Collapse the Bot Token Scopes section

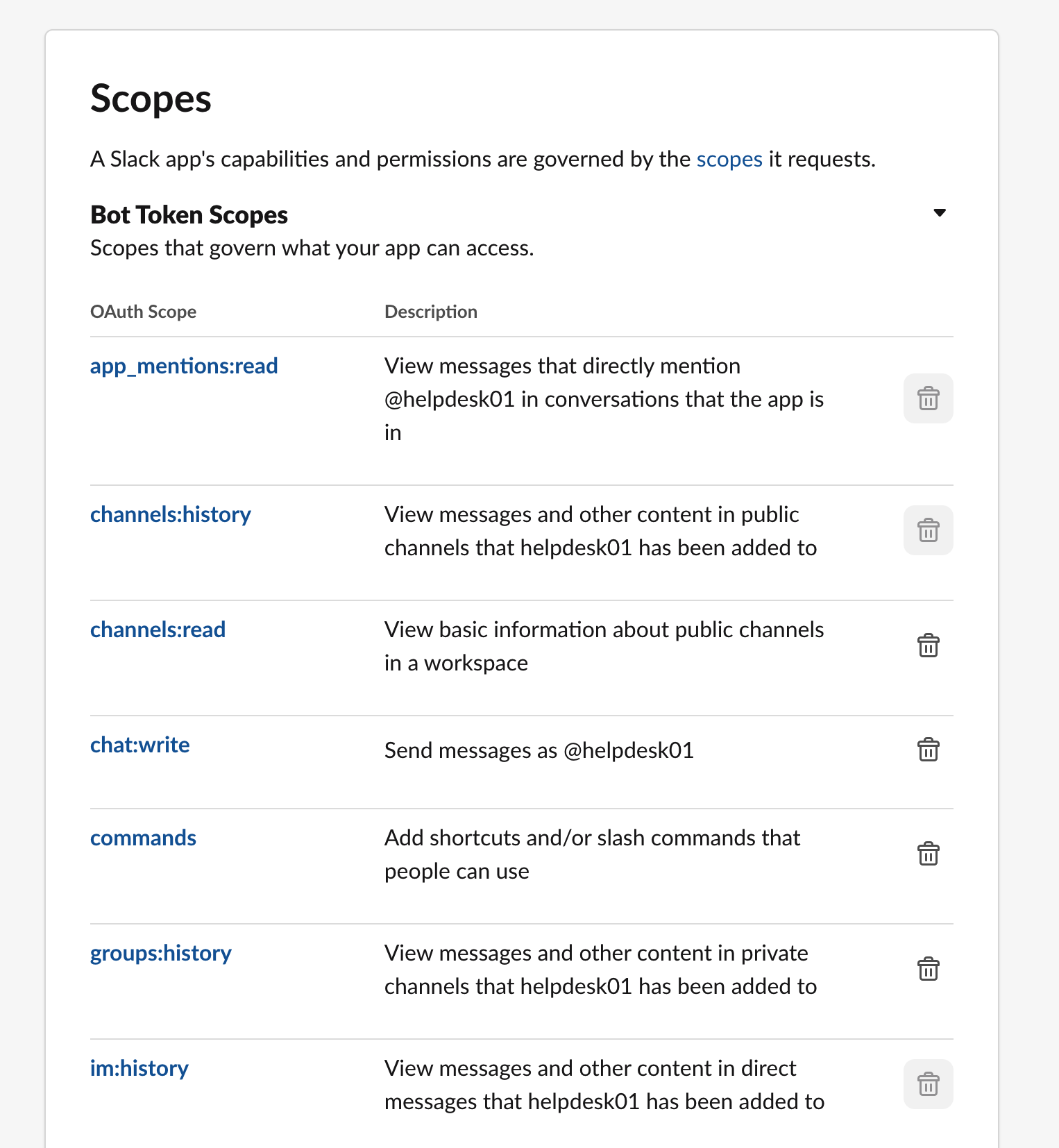(940, 212)
